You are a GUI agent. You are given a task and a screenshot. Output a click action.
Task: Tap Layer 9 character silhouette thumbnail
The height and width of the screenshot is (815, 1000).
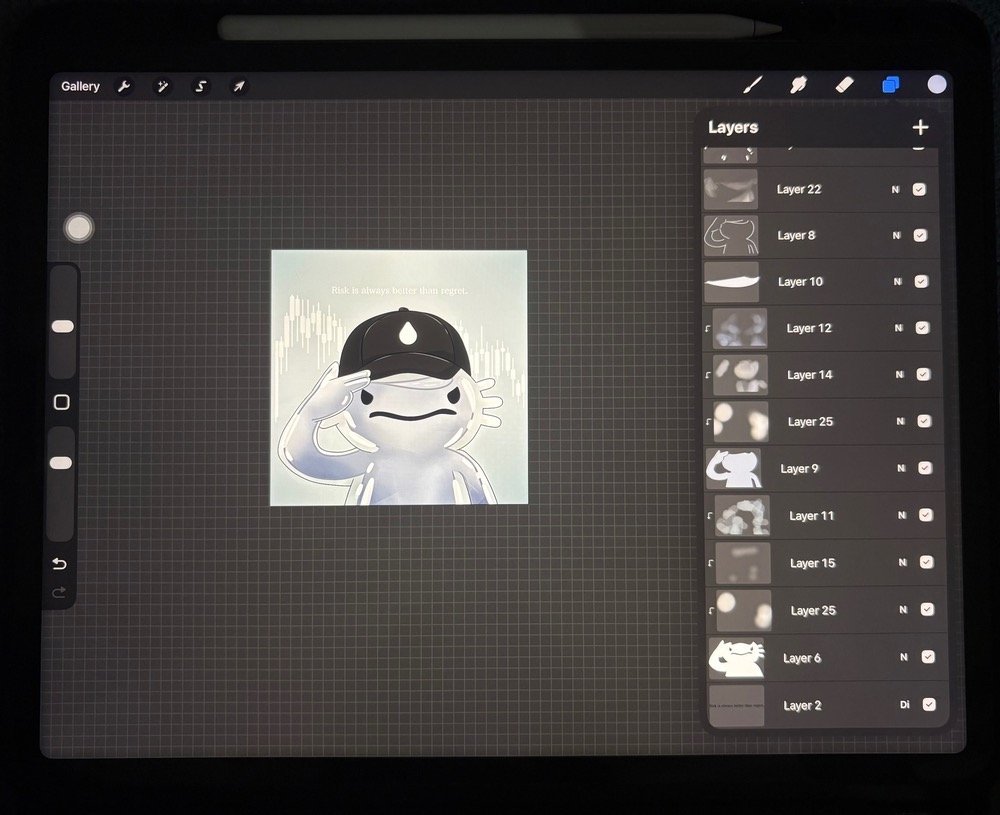click(734, 468)
